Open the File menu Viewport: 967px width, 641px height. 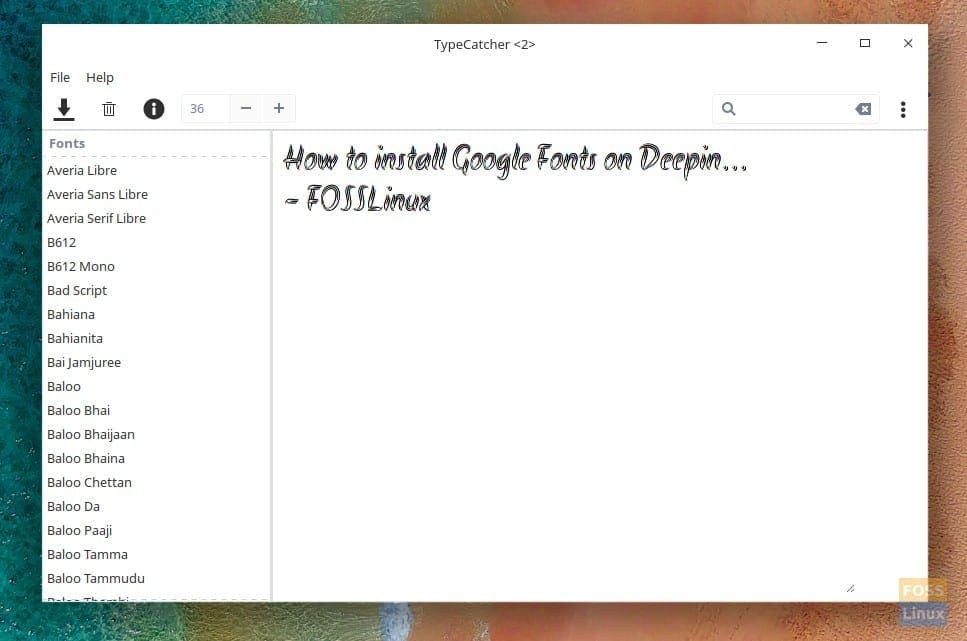(59, 77)
